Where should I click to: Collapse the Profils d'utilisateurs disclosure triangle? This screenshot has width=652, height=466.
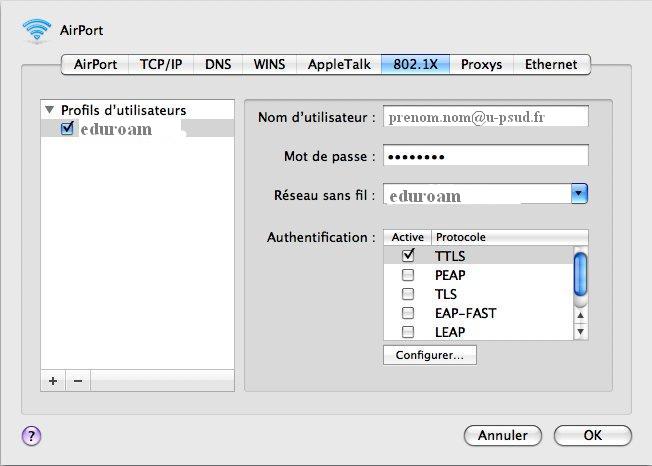tap(49, 110)
